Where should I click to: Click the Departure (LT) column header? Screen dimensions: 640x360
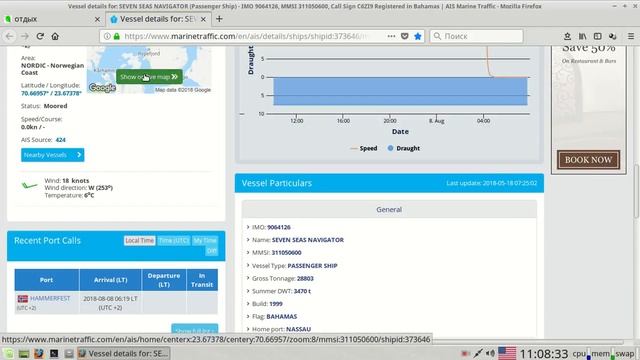164,280
